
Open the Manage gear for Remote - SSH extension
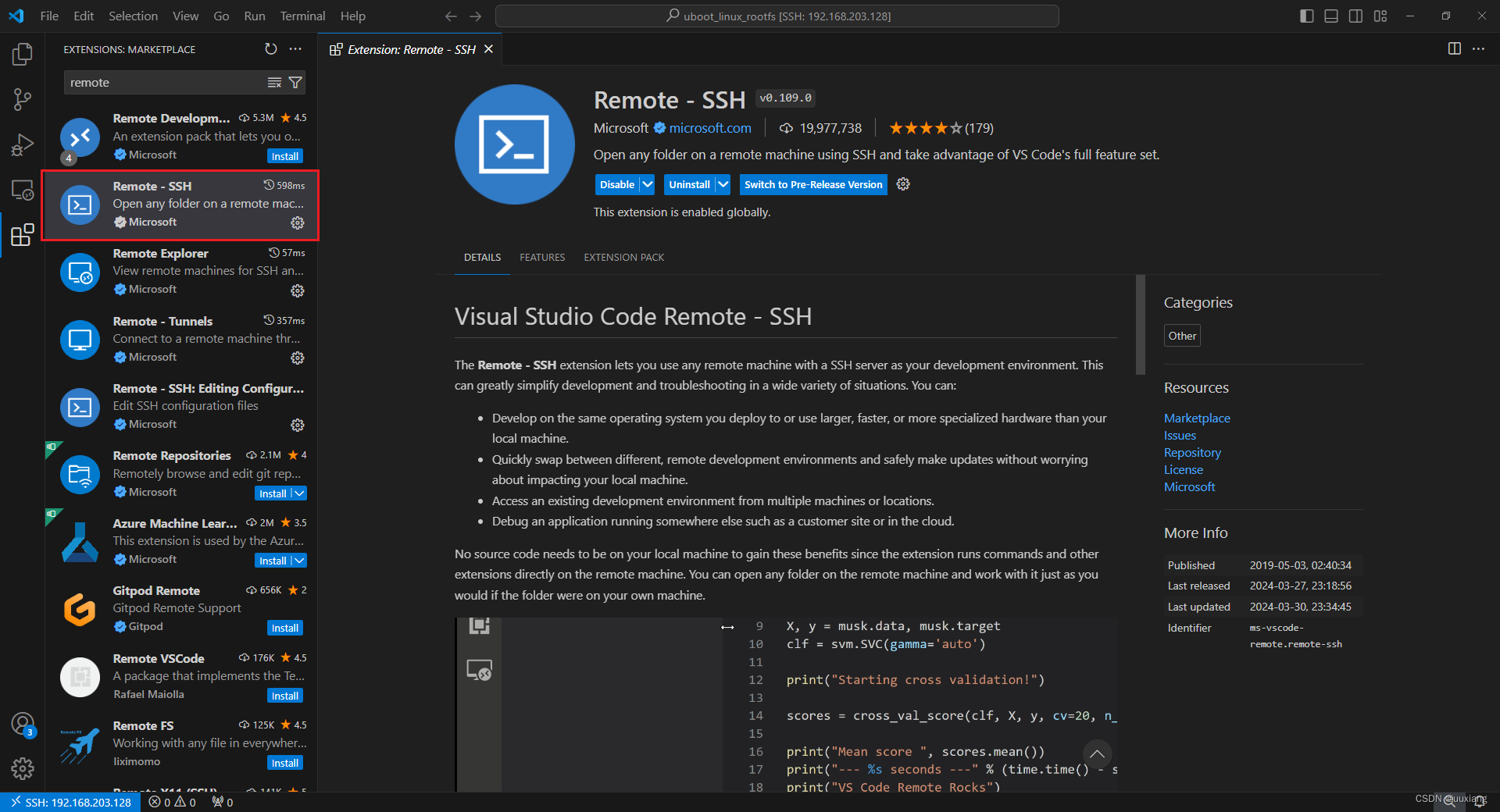tap(297, 223)
